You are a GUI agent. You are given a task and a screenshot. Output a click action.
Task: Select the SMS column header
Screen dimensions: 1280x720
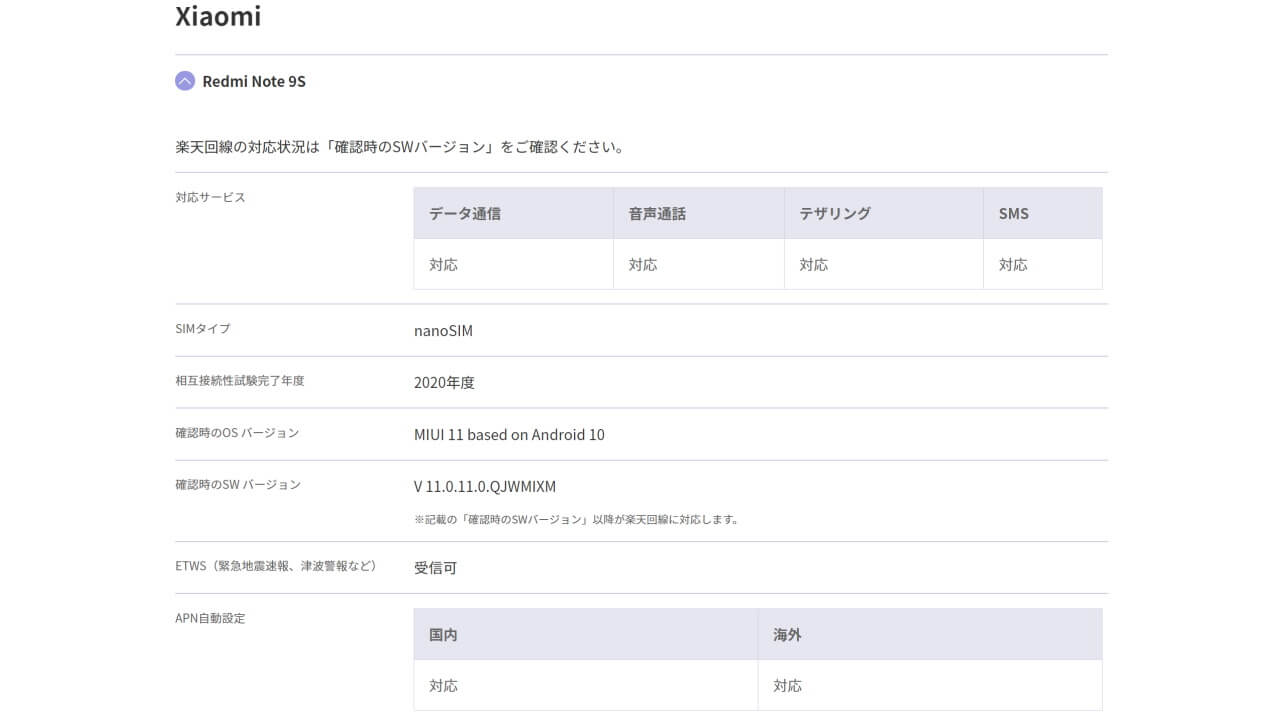coord(1013,213)
